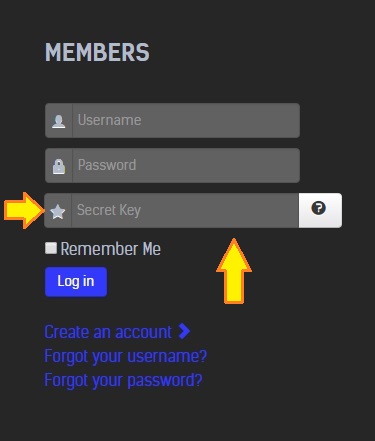375x441 pixels.
Task: Click the star icon beside Secret Key
Action: coord(58,212)
